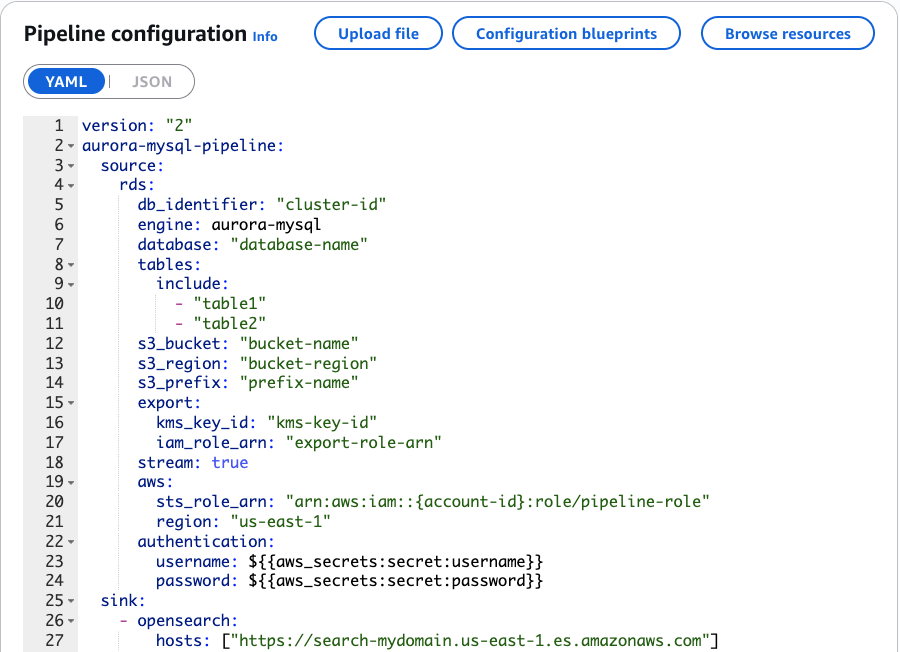The width and height of the screenshot is (900, 652).
Task: Click the "kms-key-id" value
Action: pyautogui.click(x=322, y=422)
